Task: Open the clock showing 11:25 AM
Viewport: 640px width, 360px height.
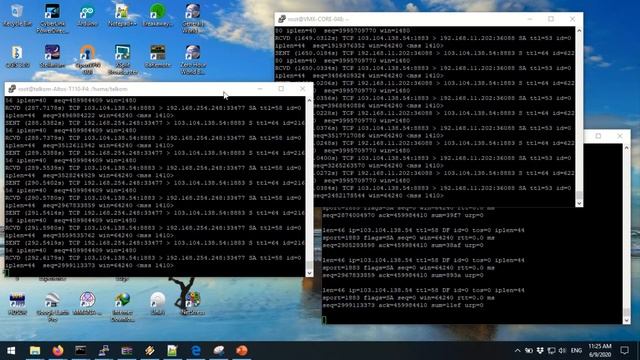Action: (600, 351)
